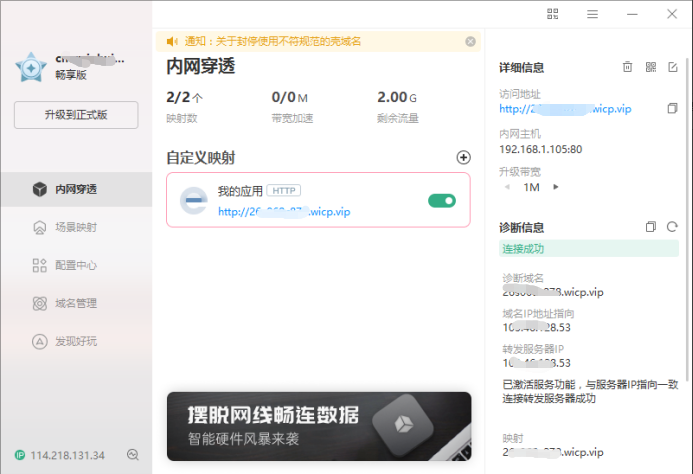Click the 我的应用 browser icon
The height and width of the screenshot is (474, 693).
point(194,200)
